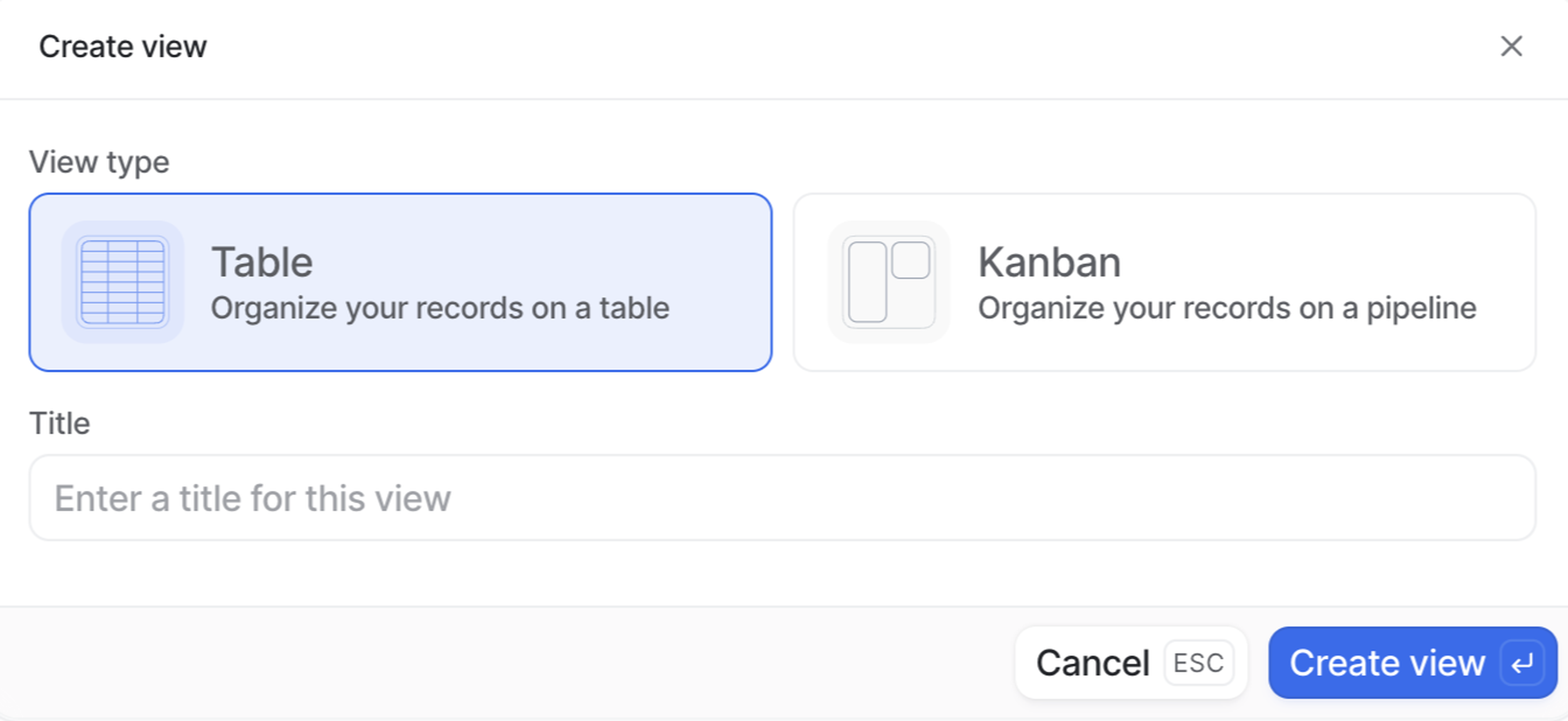
Task: Close the Create view dialog with X
Action: click(1511, 46)
